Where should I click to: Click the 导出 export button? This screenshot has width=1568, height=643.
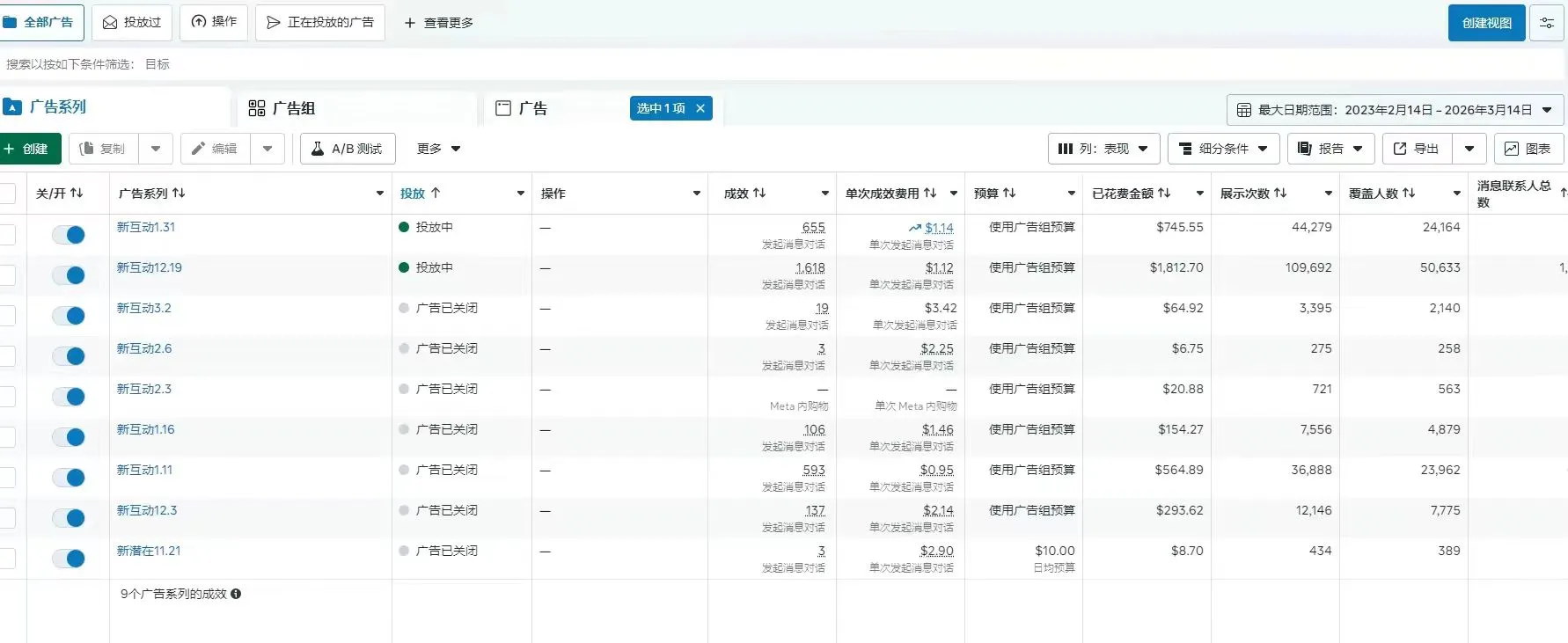tap(1418, 149)
